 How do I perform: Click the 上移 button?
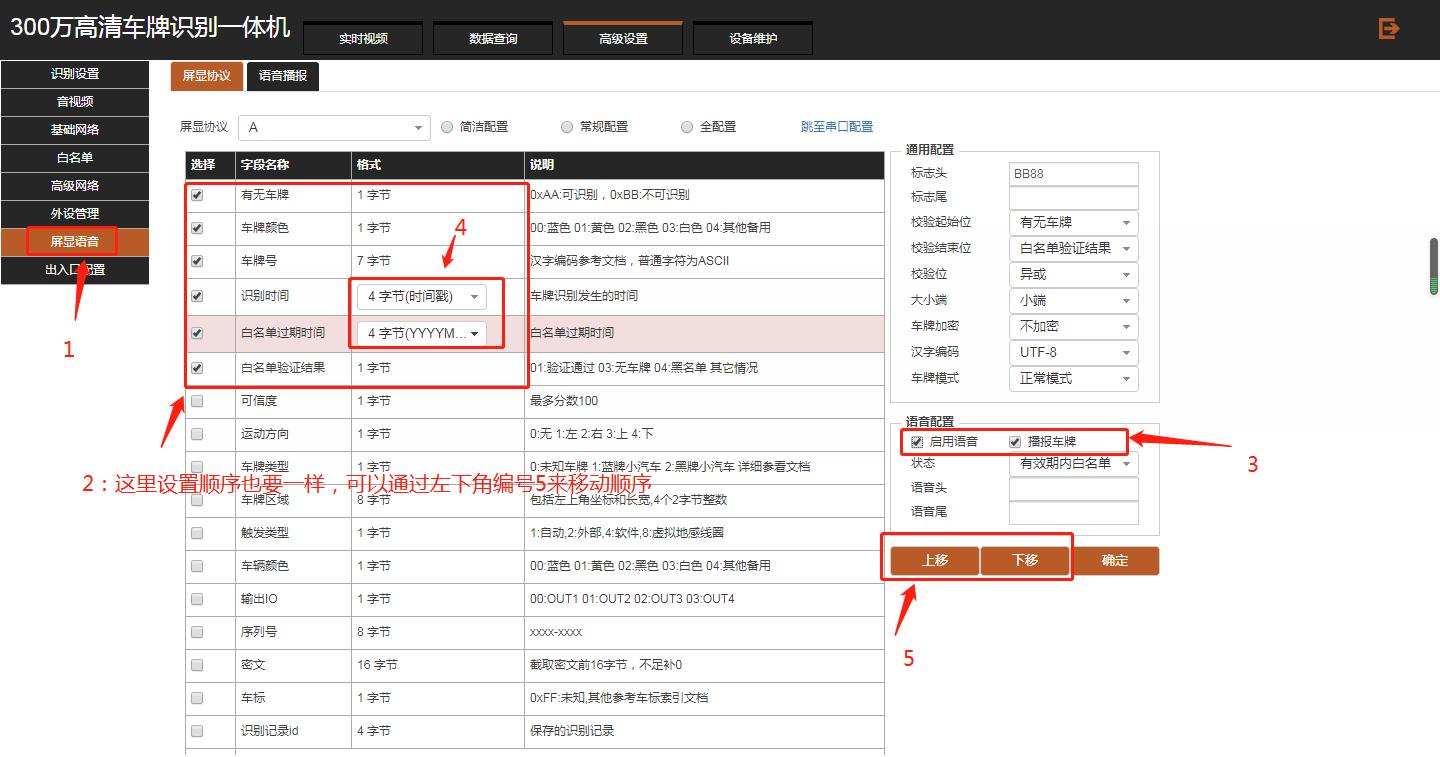tap(935, 561)
